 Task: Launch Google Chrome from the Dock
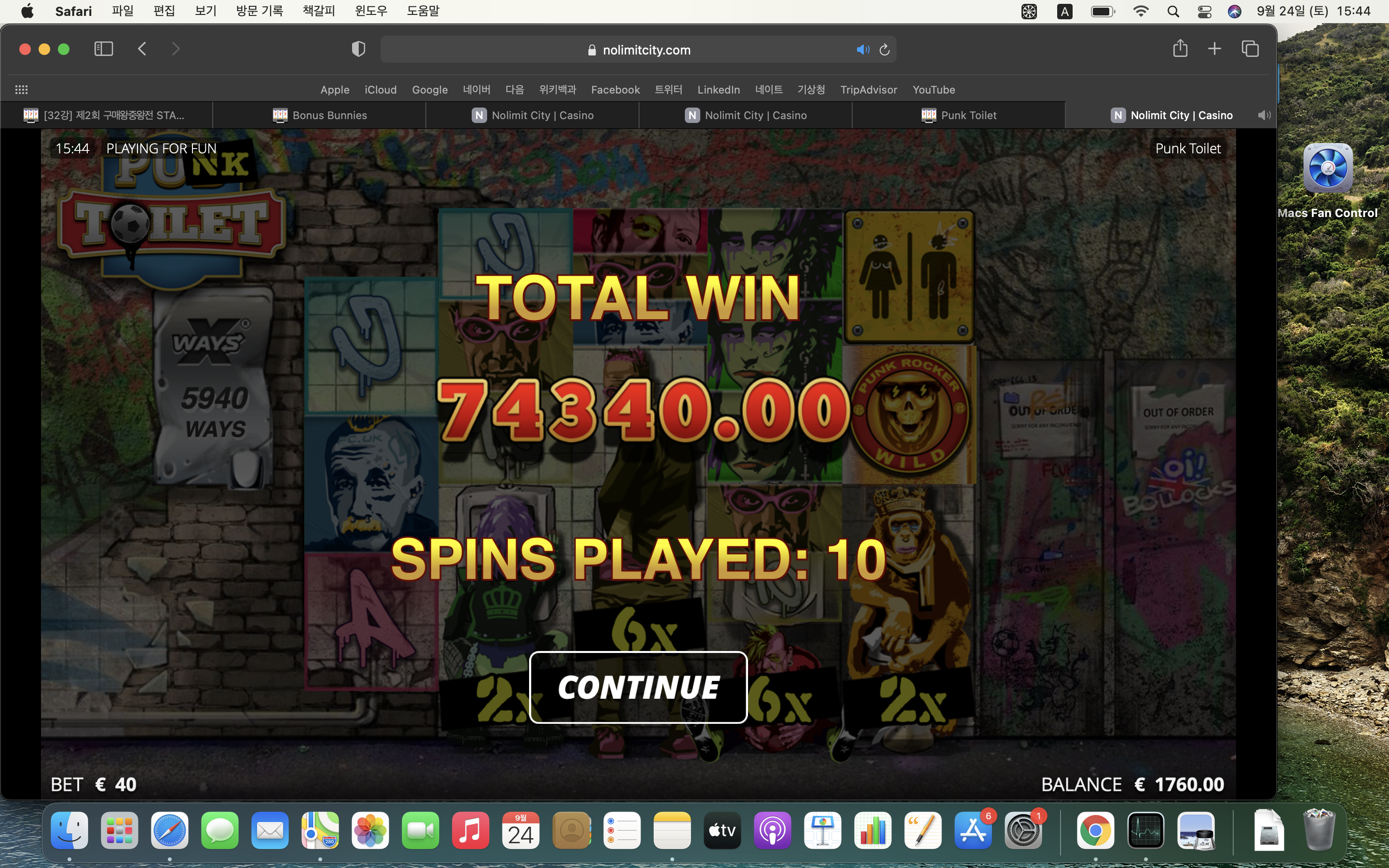click(1094, 830)
